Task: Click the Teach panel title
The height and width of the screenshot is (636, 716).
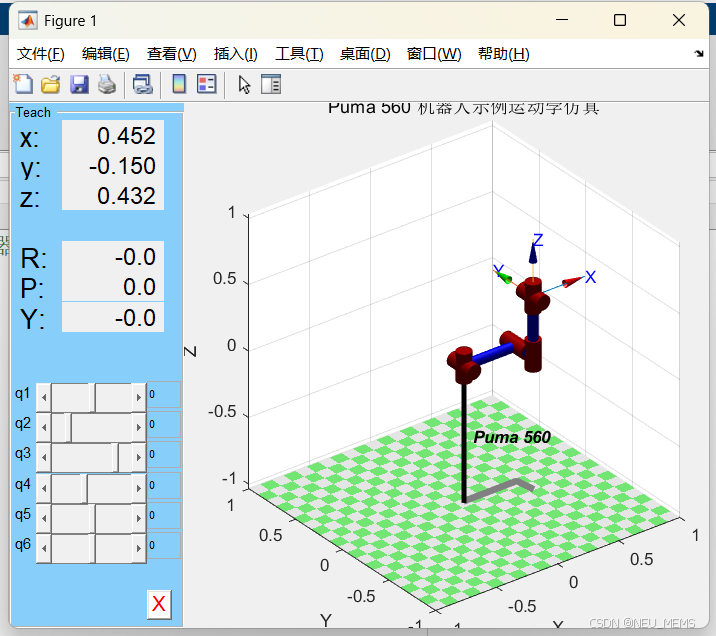Action: pos(33,112)
